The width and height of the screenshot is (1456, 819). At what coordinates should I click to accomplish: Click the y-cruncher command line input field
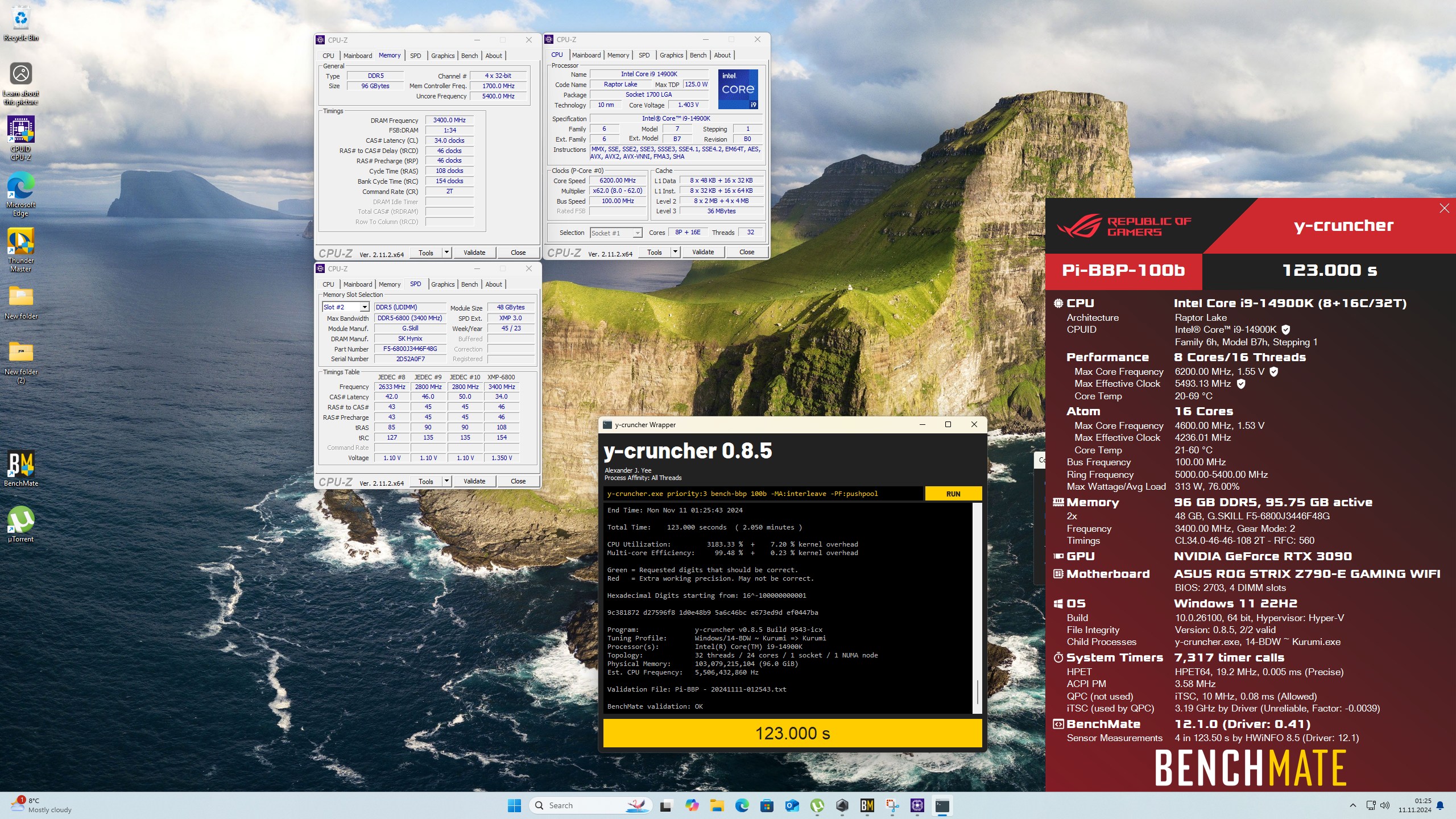point(763,494)
